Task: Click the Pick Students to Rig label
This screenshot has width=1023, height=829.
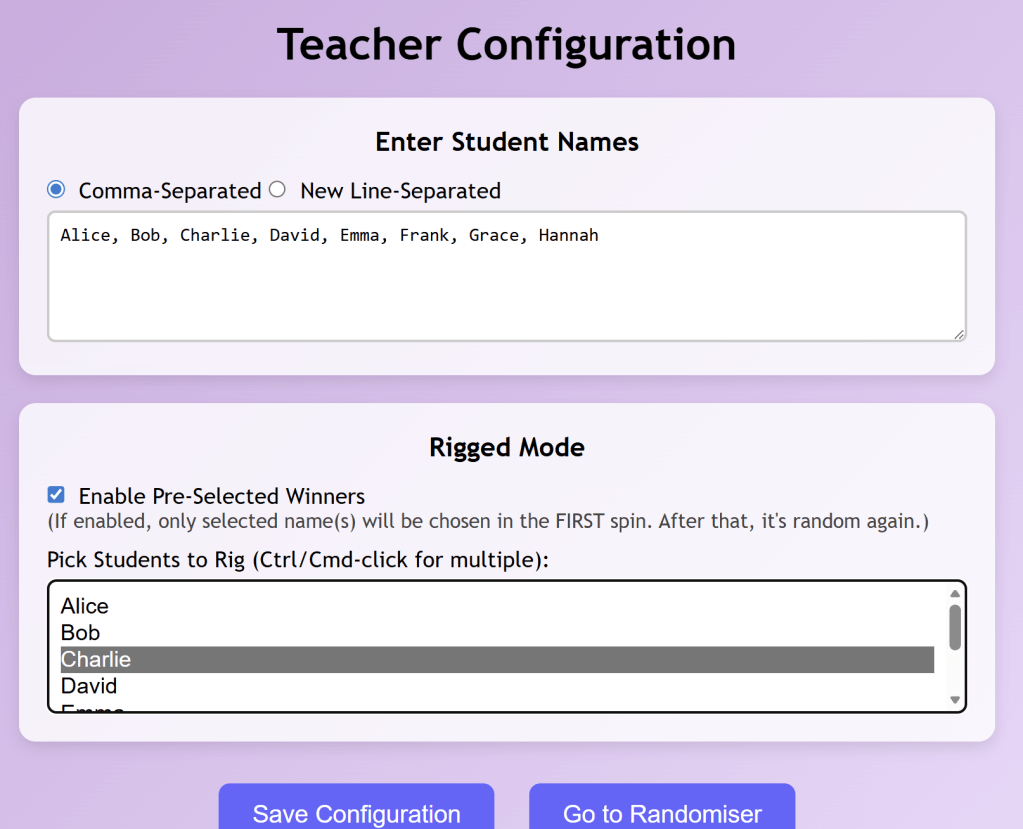Action: coord(297,560)
